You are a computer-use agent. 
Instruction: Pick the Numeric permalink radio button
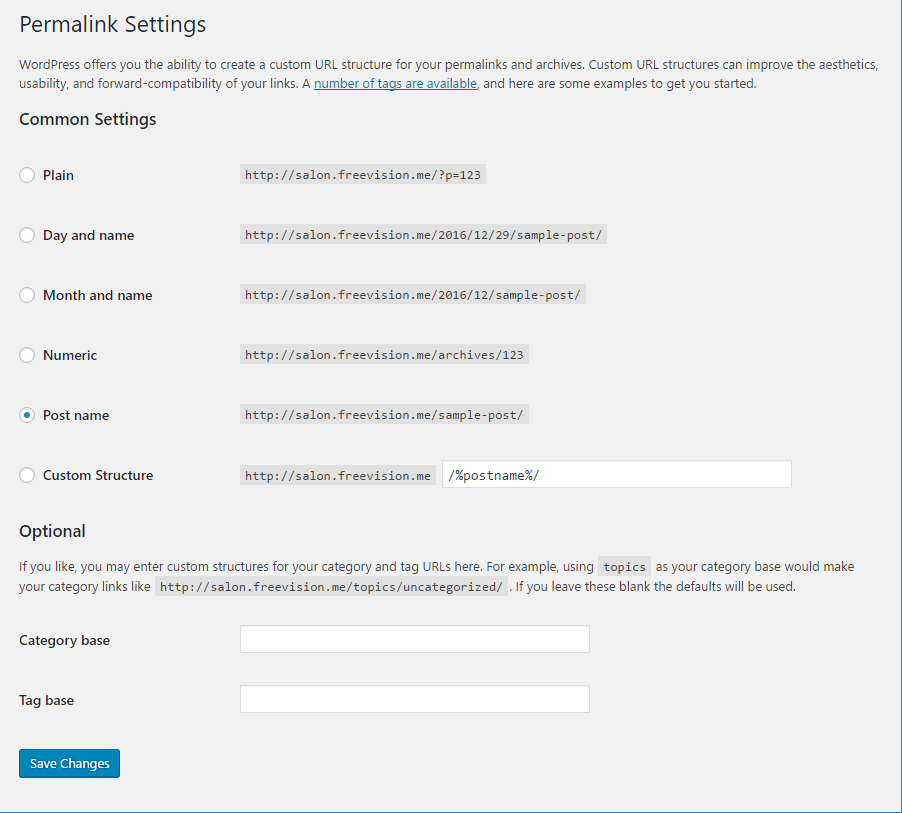coord(27,355)
